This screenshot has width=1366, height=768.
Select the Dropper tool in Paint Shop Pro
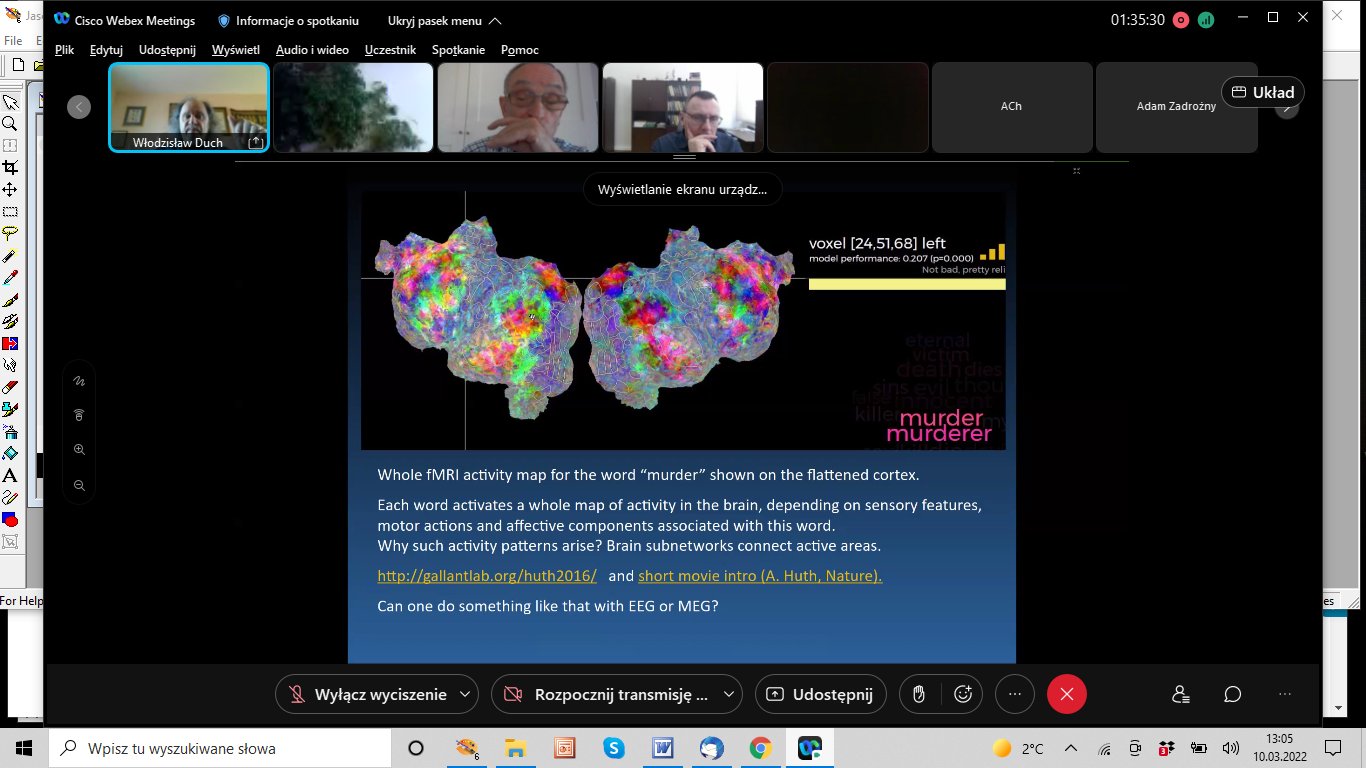10,277
